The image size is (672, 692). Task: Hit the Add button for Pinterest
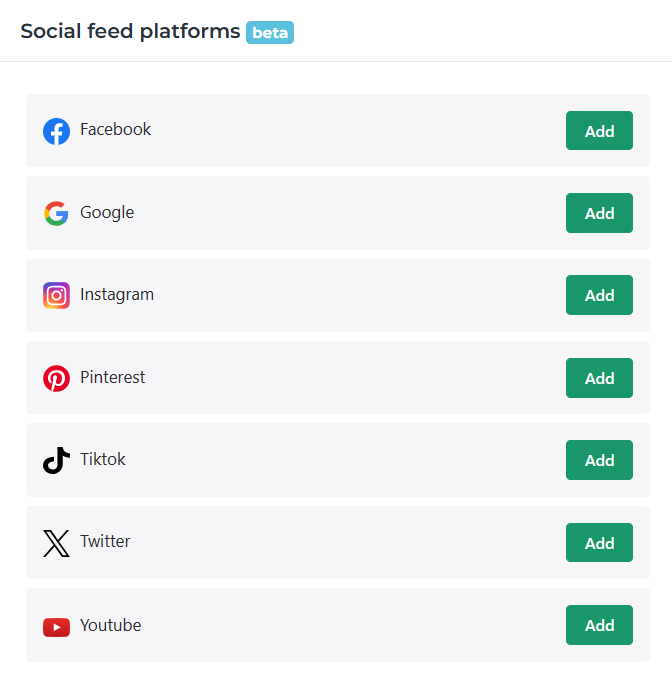(x=599, y=378)
